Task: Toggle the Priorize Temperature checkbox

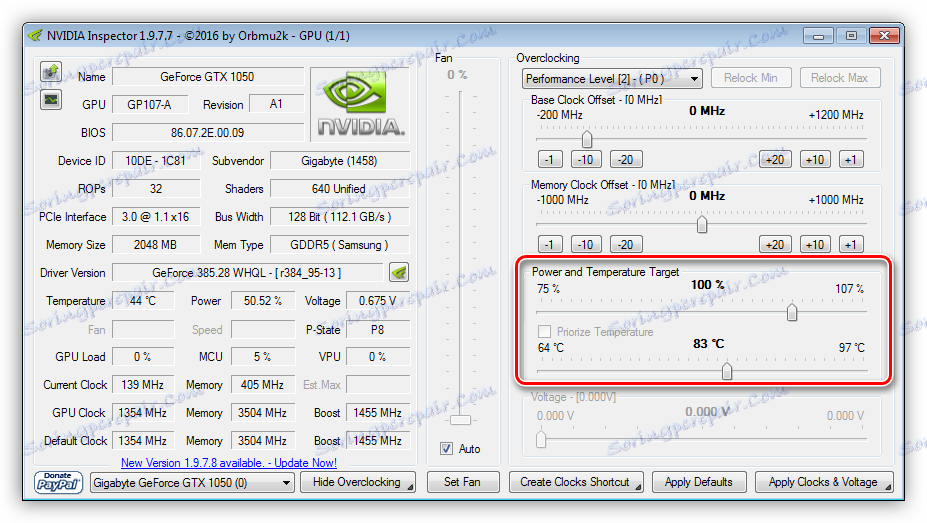Action: pos(544,332)
